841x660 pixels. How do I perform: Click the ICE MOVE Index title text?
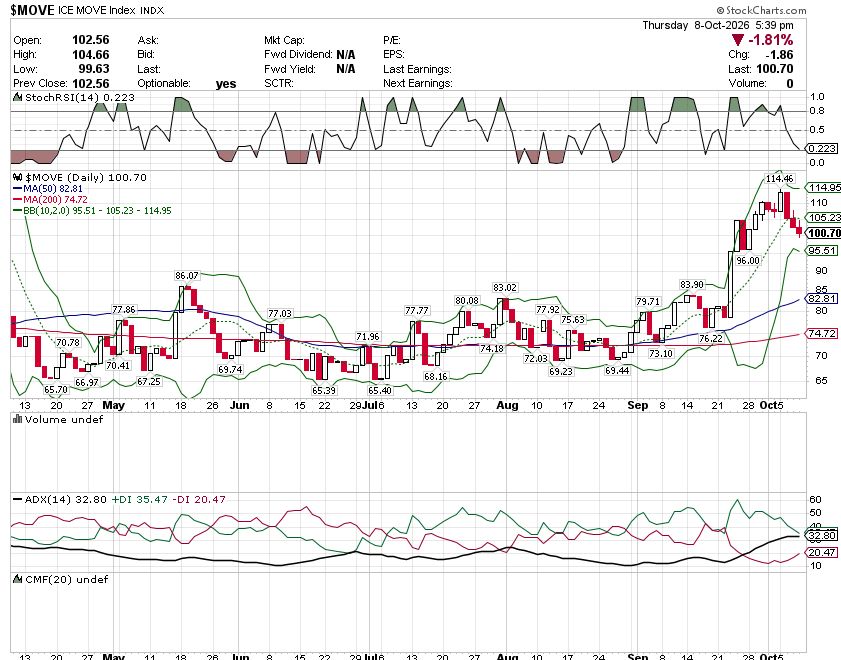pyautogui.click(x=97, y=11)
